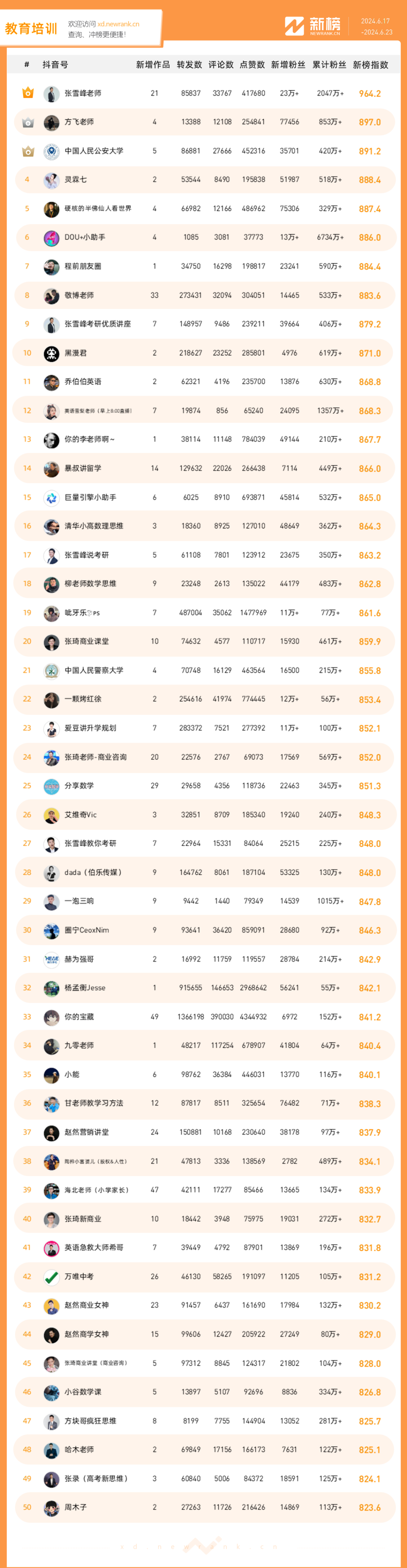Viewport: 407px width, 1568px height.
Task: Open 张雪峰老师 avatar
Action: 51,94
